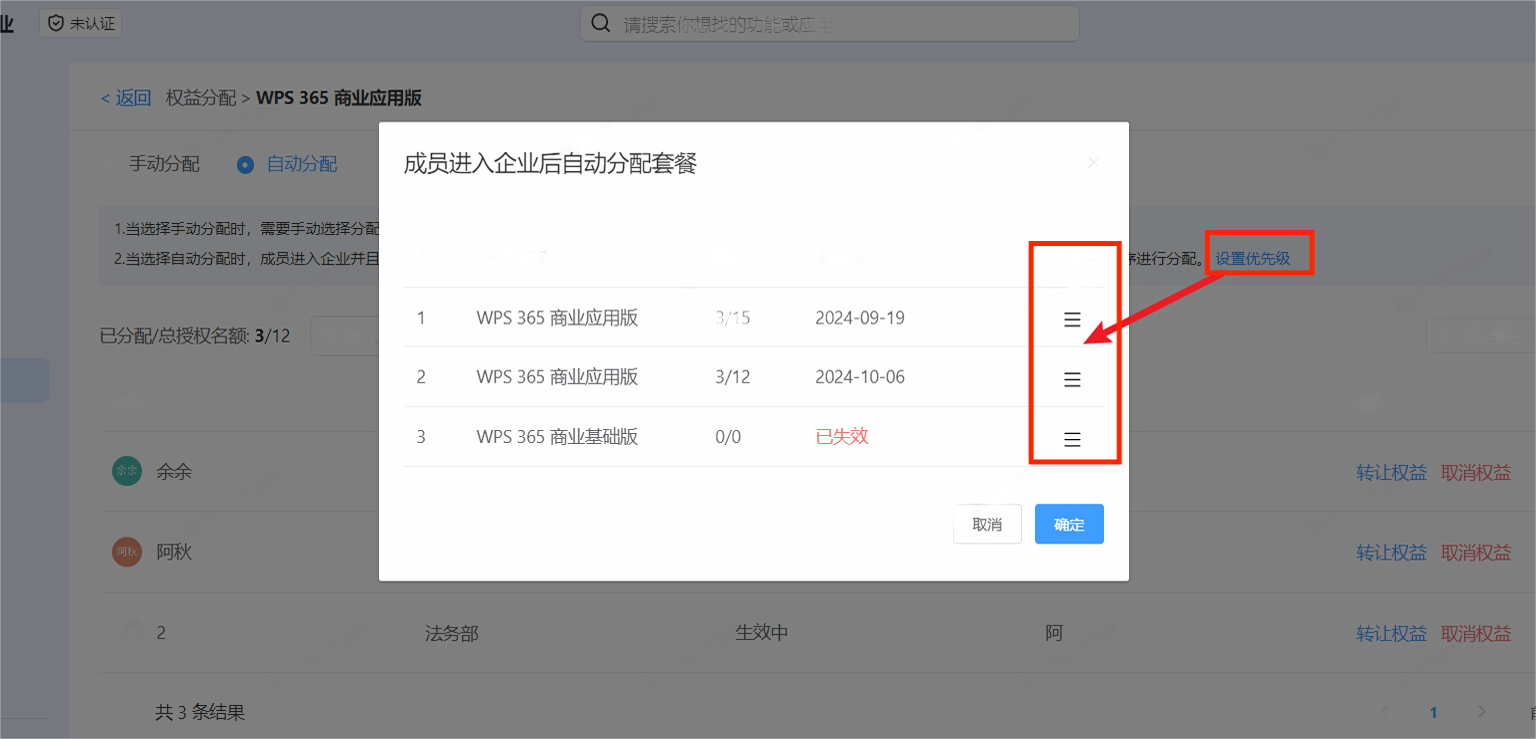This screenshot has height=739, width=1536.
Task: Click the search magnifier icon
Action: (x=601, y=24)
